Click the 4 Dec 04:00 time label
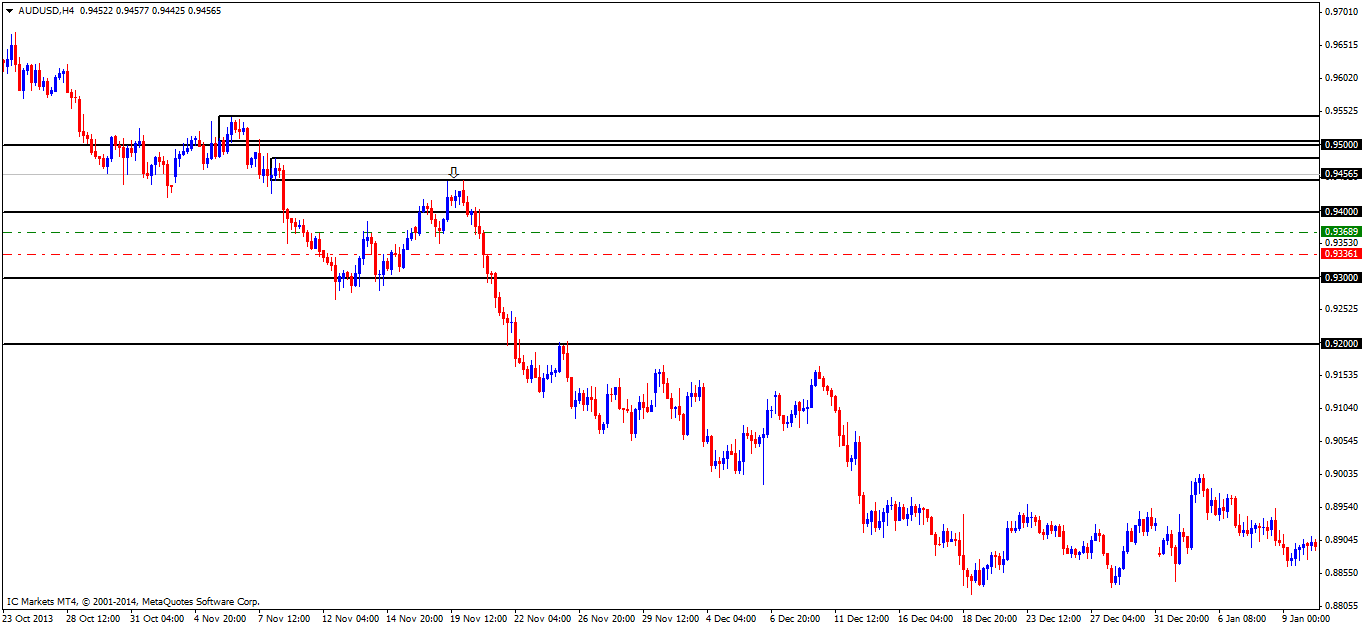Screen dimensions: 1362x627 731,619
